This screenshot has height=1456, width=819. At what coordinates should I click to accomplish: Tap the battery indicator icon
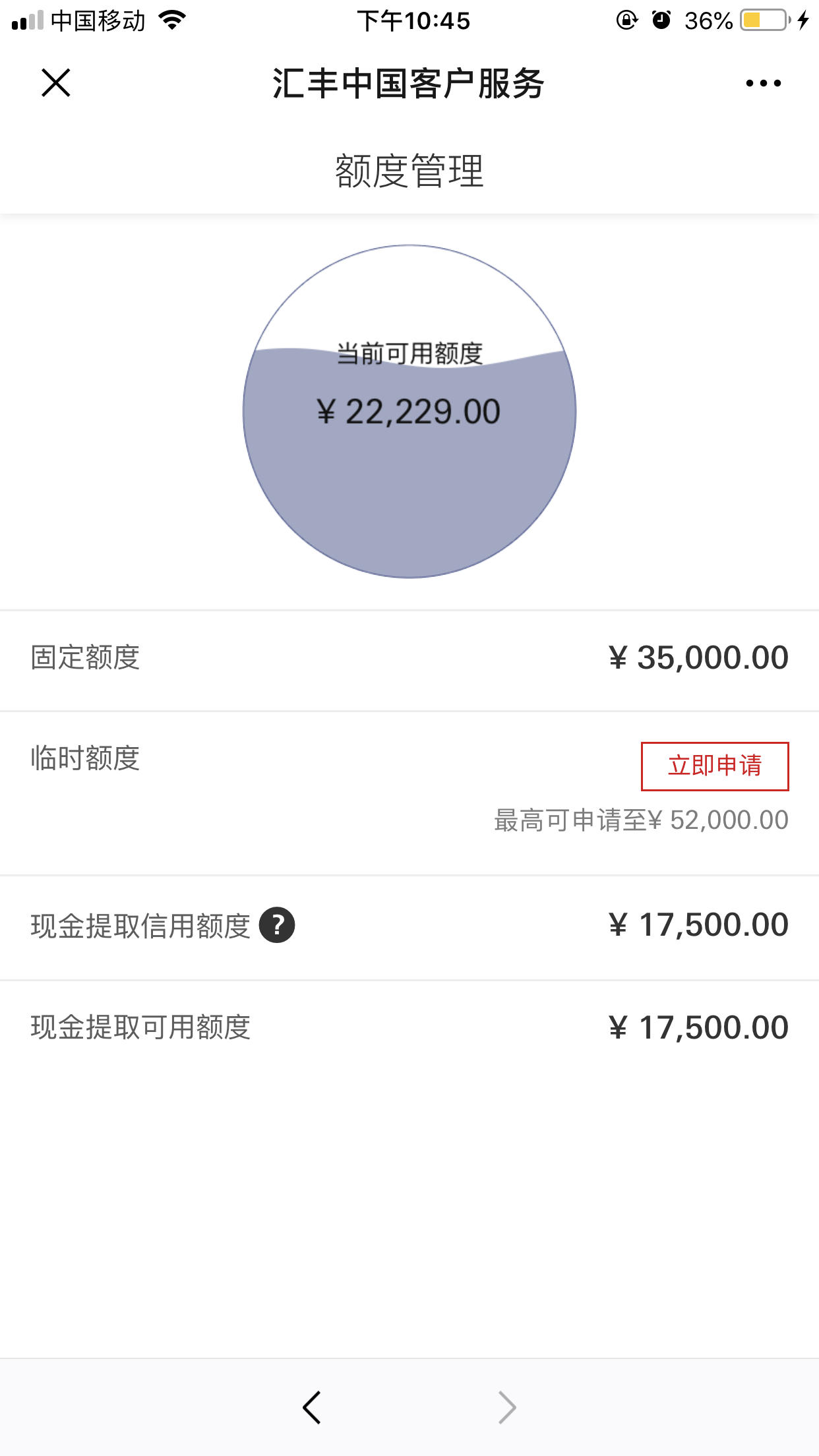tap(766, 20)
